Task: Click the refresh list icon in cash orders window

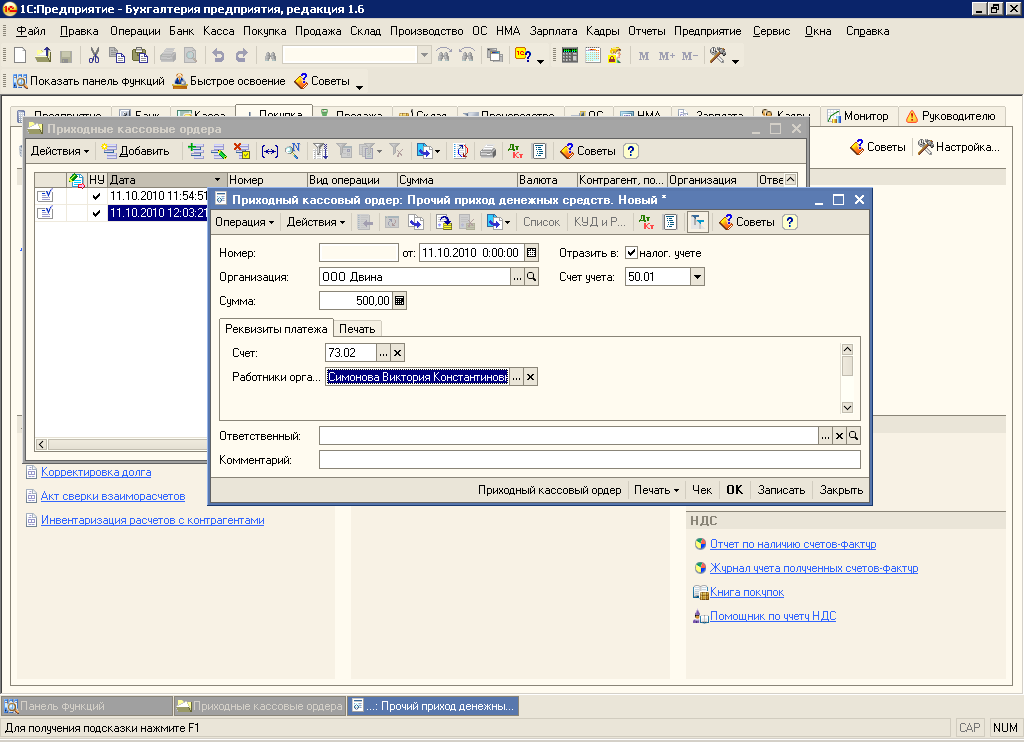Action: (x=462, y=152)
